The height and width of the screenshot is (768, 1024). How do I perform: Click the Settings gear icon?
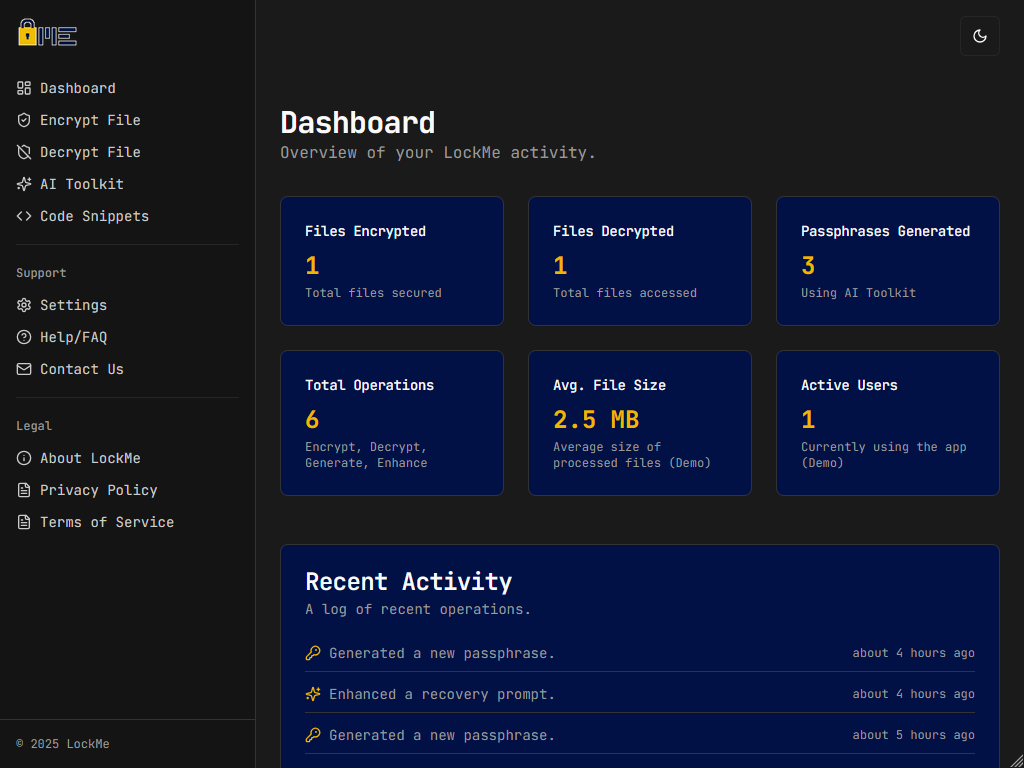click(x=24, y=305)
